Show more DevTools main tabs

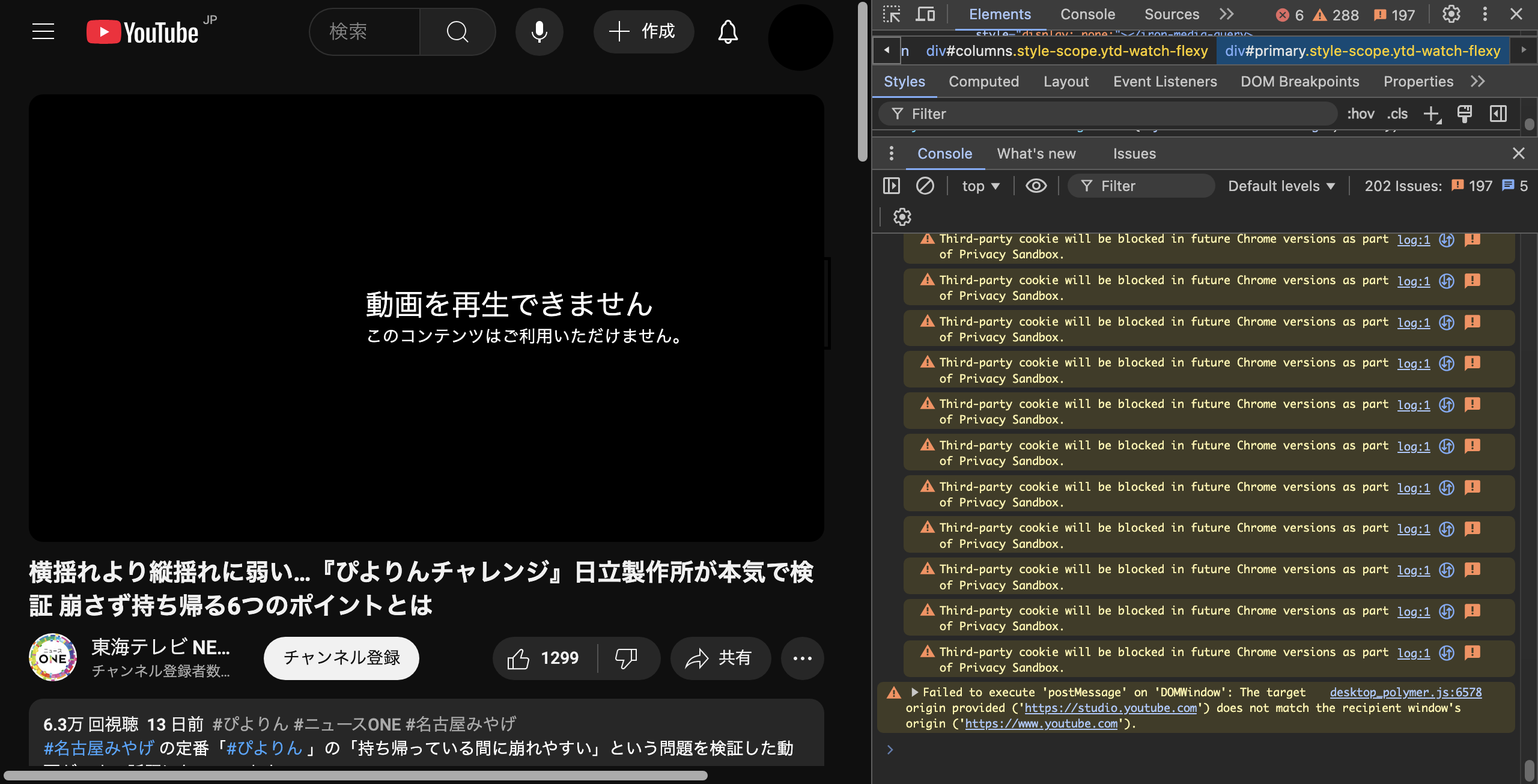click(1227, 14)
